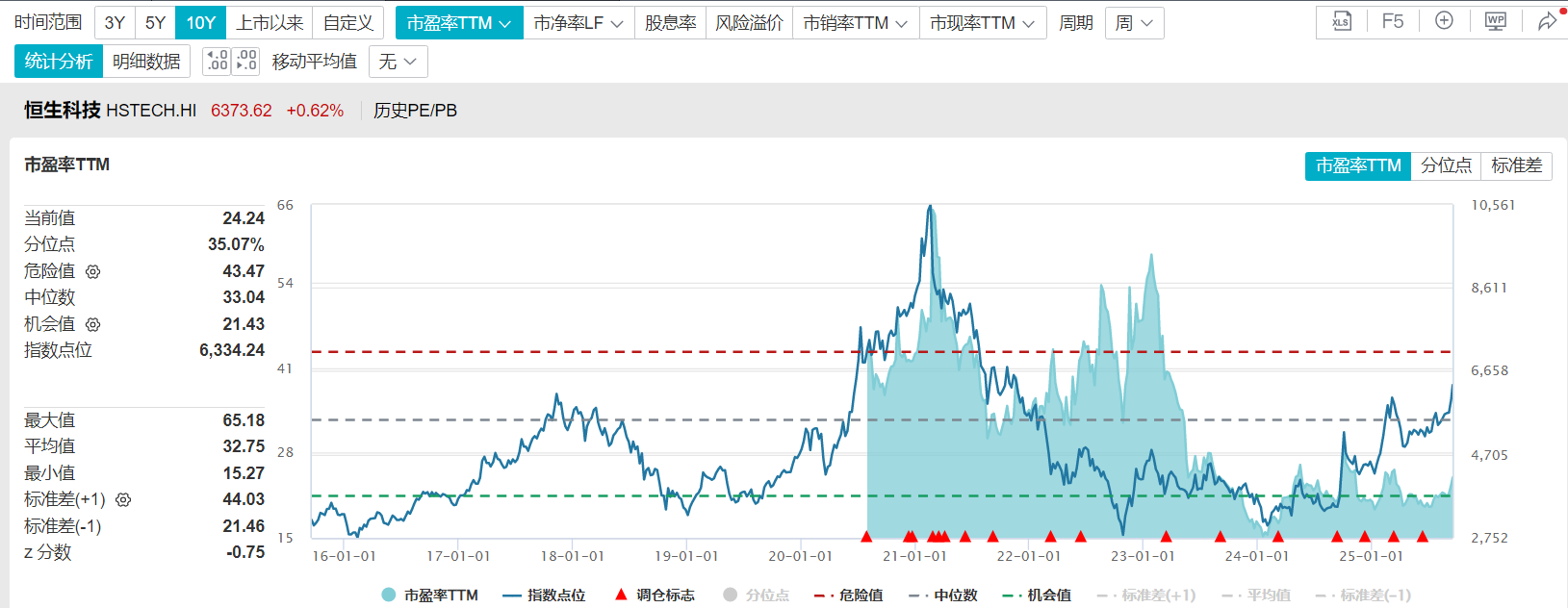Select the 3Y time range
This screenshot has width=1568, height=608.
pos(115,23)
